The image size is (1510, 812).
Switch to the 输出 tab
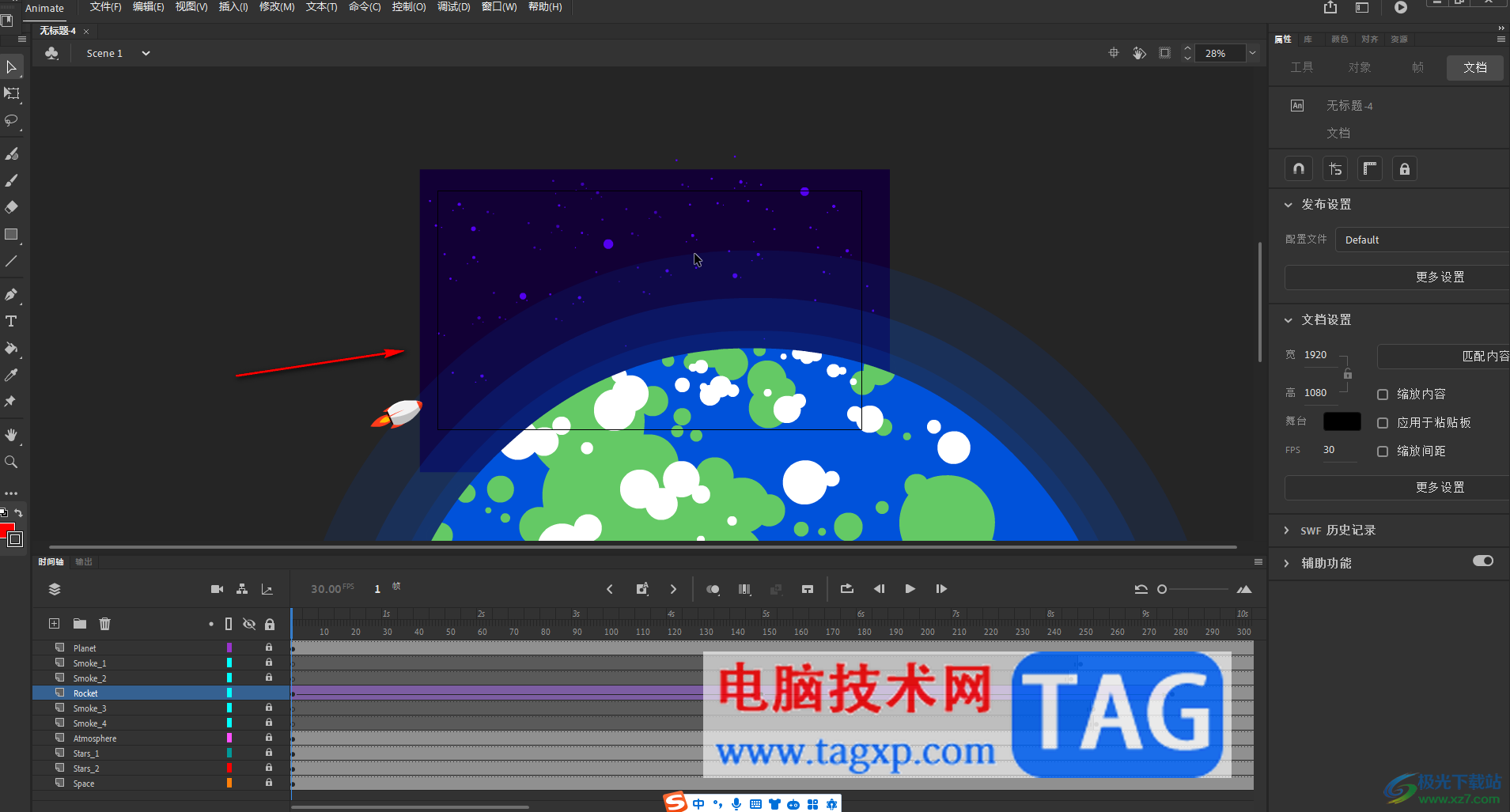[x=84, y=562]
